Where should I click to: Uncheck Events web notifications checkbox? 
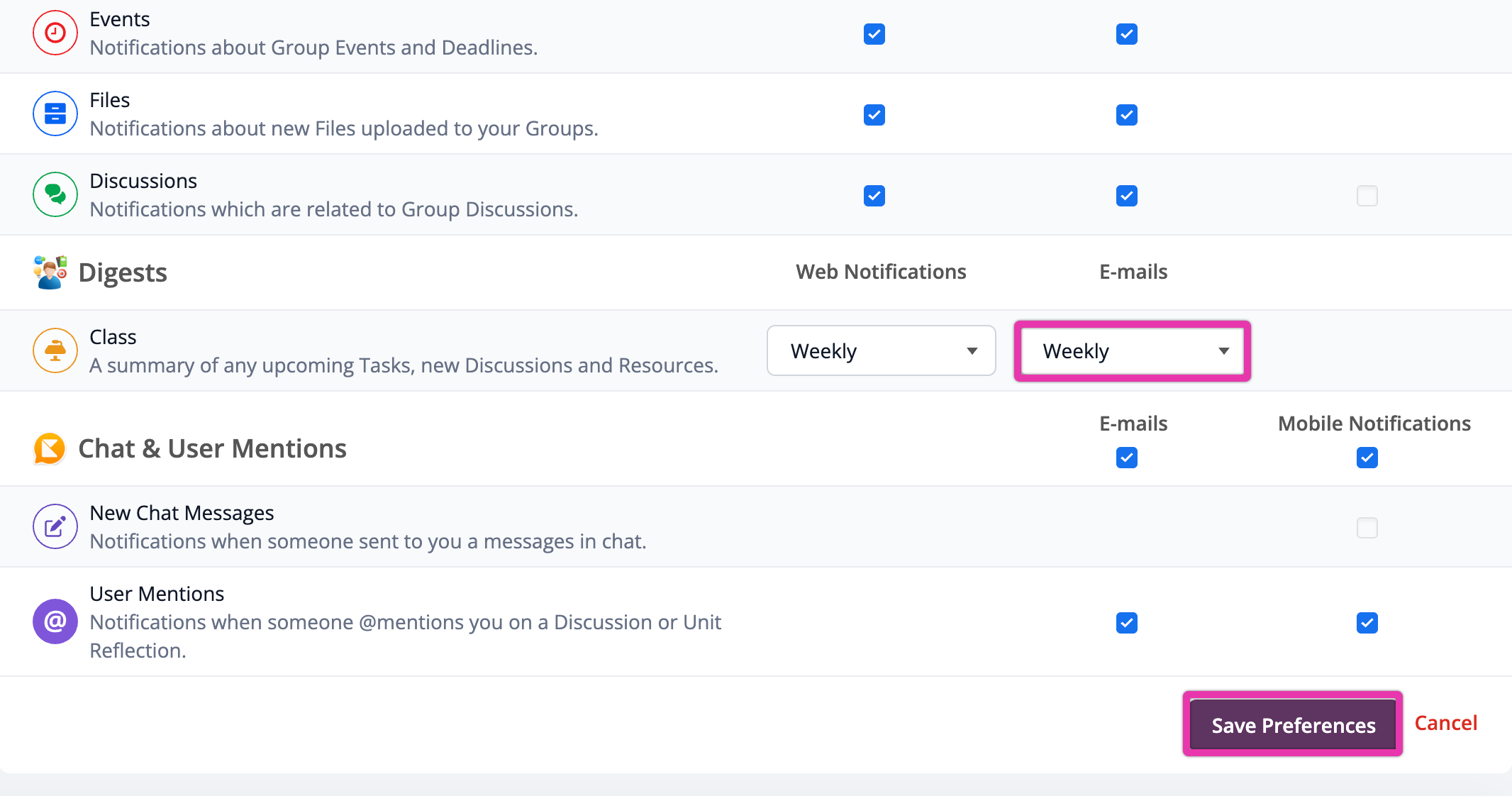[x=874, y=34]
